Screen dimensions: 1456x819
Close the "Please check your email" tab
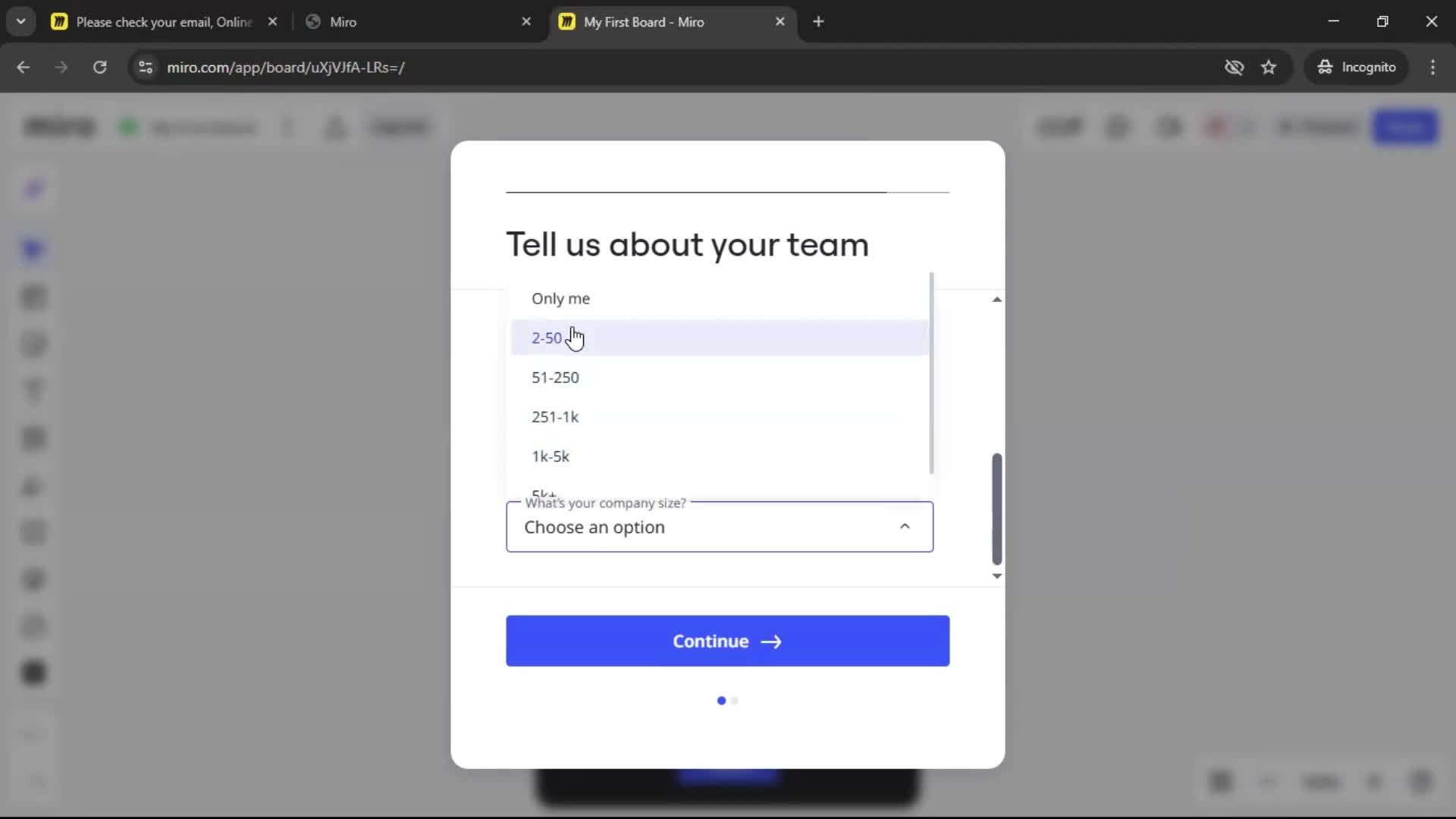click(272, 22)
